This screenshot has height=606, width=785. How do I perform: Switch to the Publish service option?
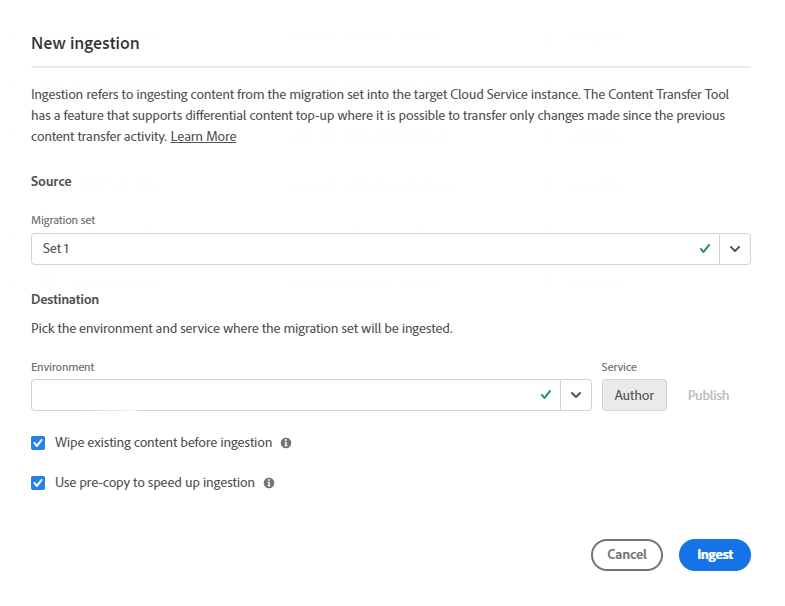708,395
